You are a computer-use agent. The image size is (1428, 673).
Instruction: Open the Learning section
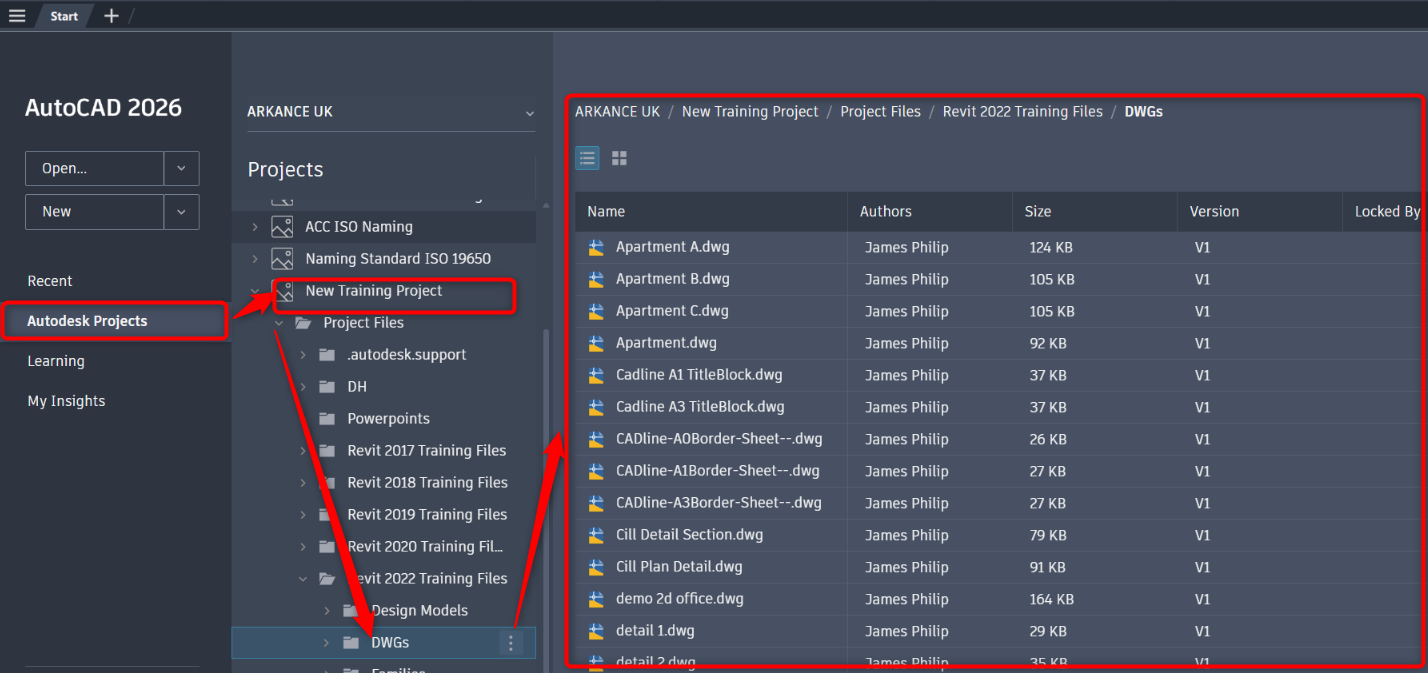[56, 361]
